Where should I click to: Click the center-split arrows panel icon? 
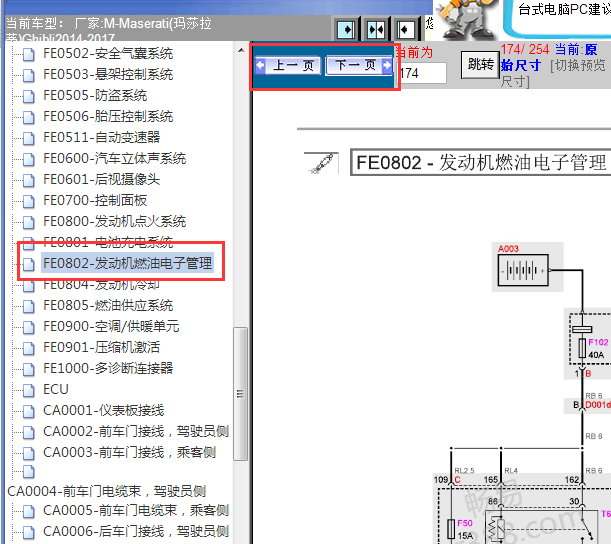pos(376,29)
